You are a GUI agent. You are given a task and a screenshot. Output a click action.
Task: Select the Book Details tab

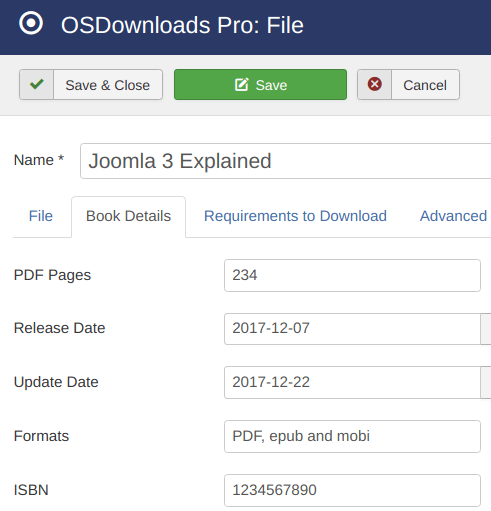click(128, 216)
